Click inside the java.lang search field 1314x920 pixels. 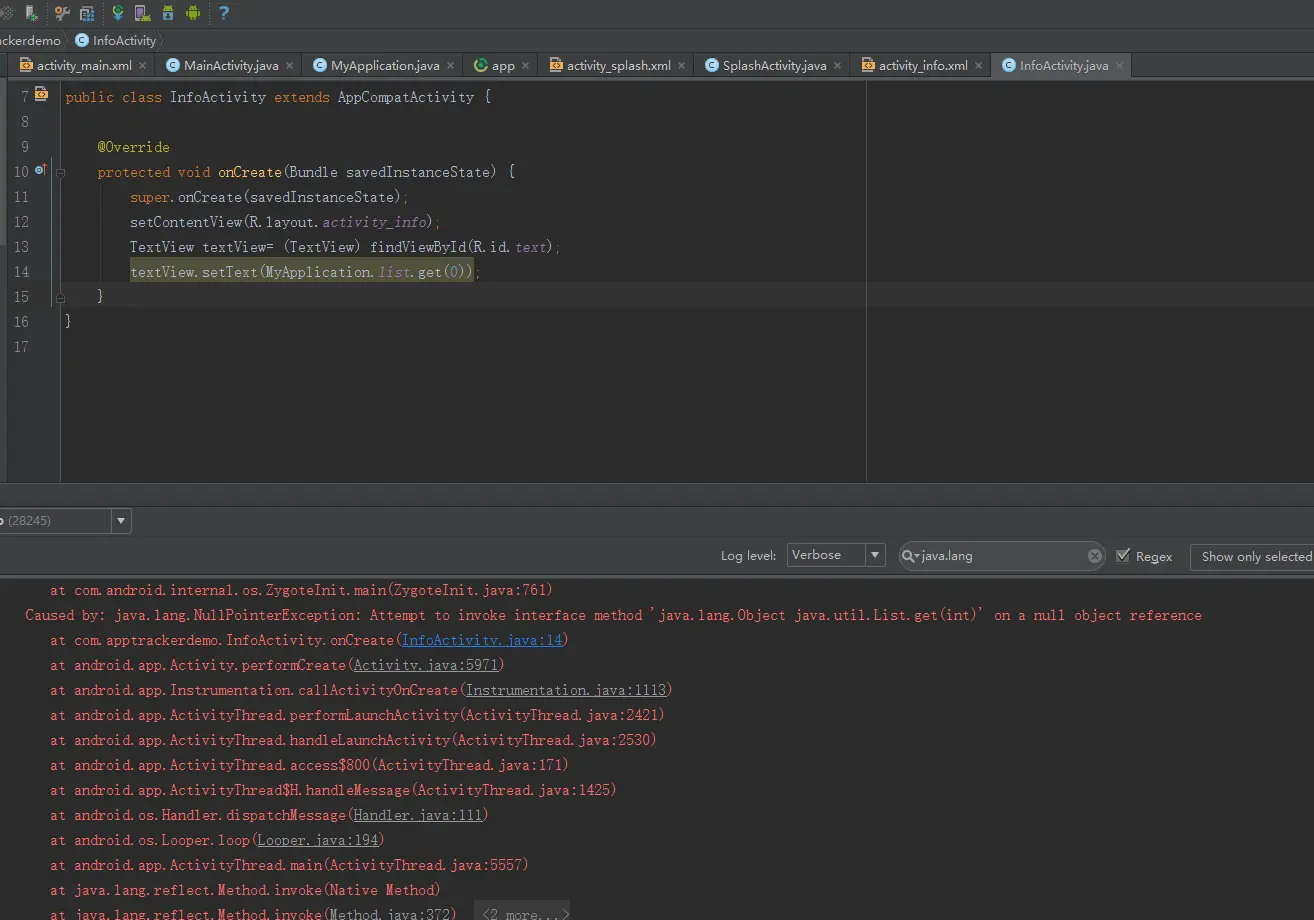pyautogui.click(x=1000, y=556)
